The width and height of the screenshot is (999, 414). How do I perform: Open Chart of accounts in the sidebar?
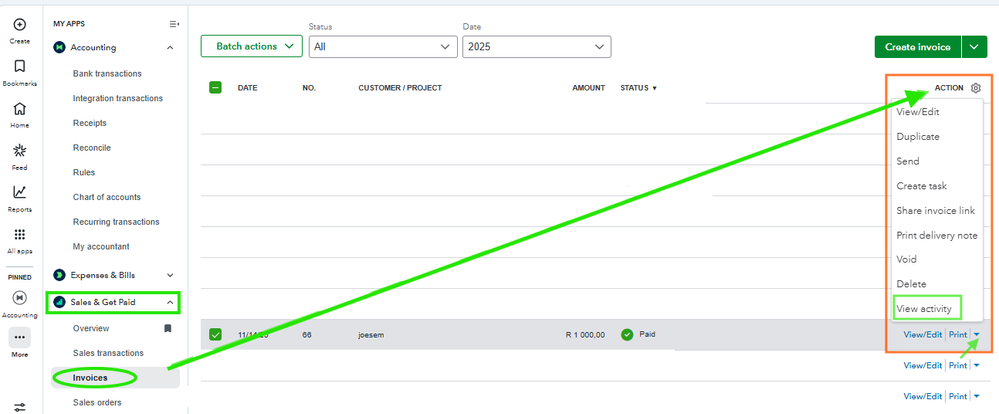pyautogui.click(x=107, y=197)
